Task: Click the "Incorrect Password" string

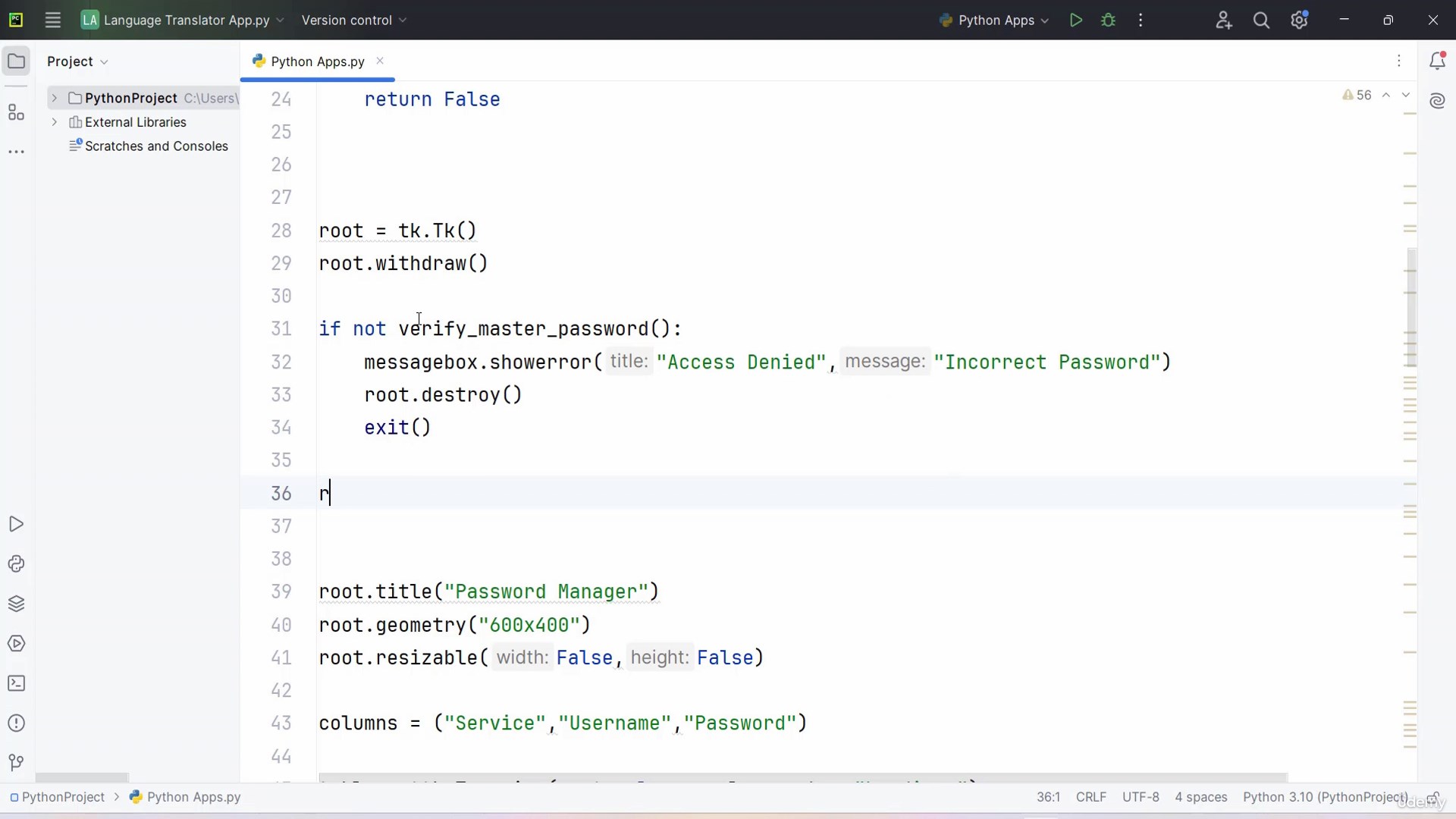Action: pos(1047,362)
